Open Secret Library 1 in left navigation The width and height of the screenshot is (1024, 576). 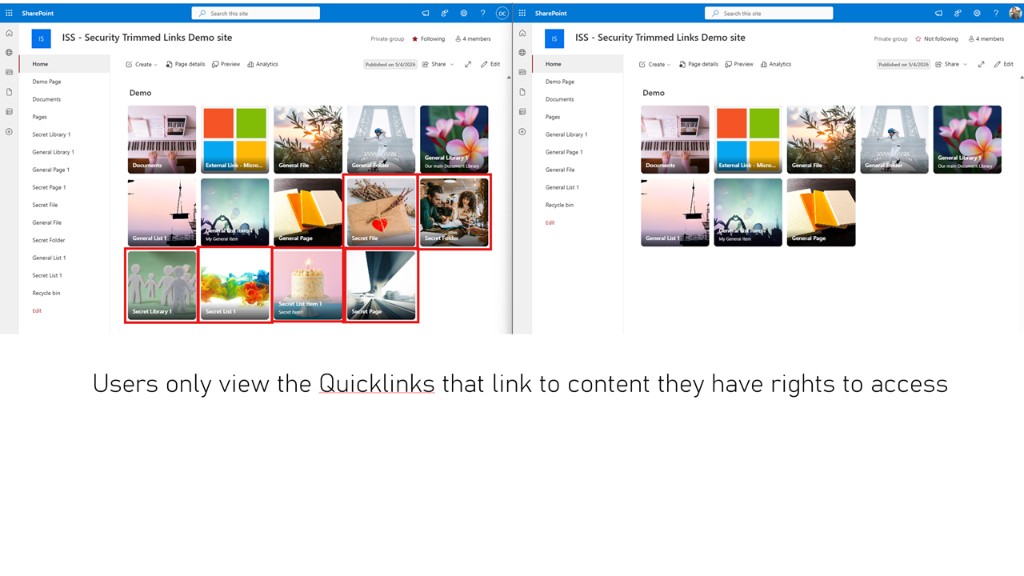click(x=52, y=135)
